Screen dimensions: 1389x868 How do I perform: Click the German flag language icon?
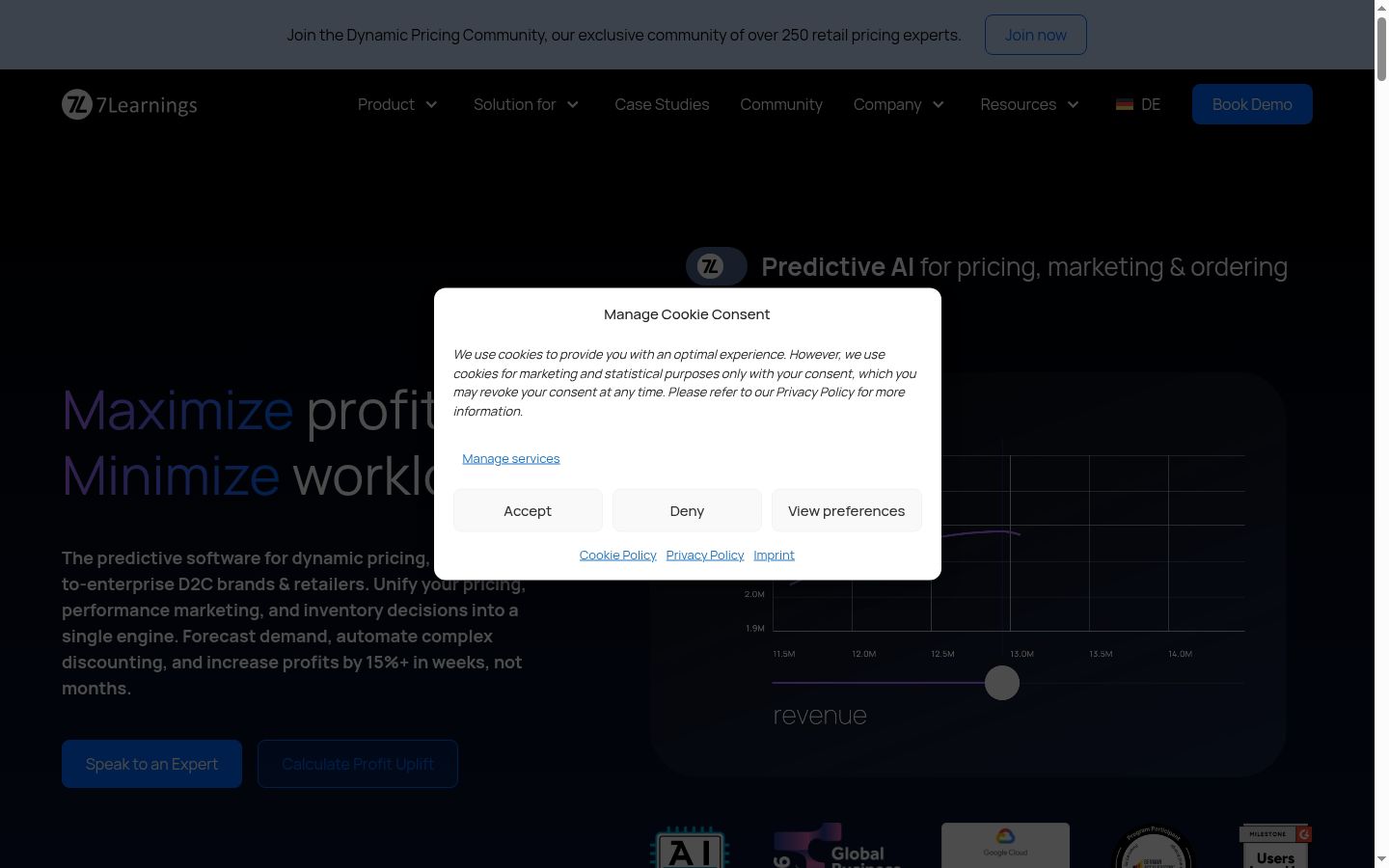click(x=1125, y=104)
